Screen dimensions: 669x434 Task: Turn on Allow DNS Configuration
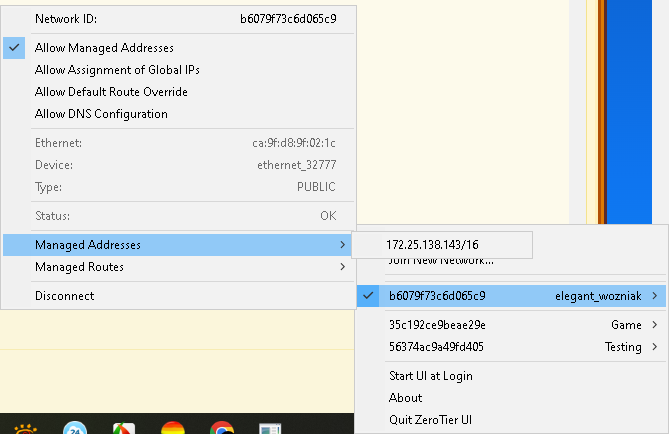tap(101, 114)
